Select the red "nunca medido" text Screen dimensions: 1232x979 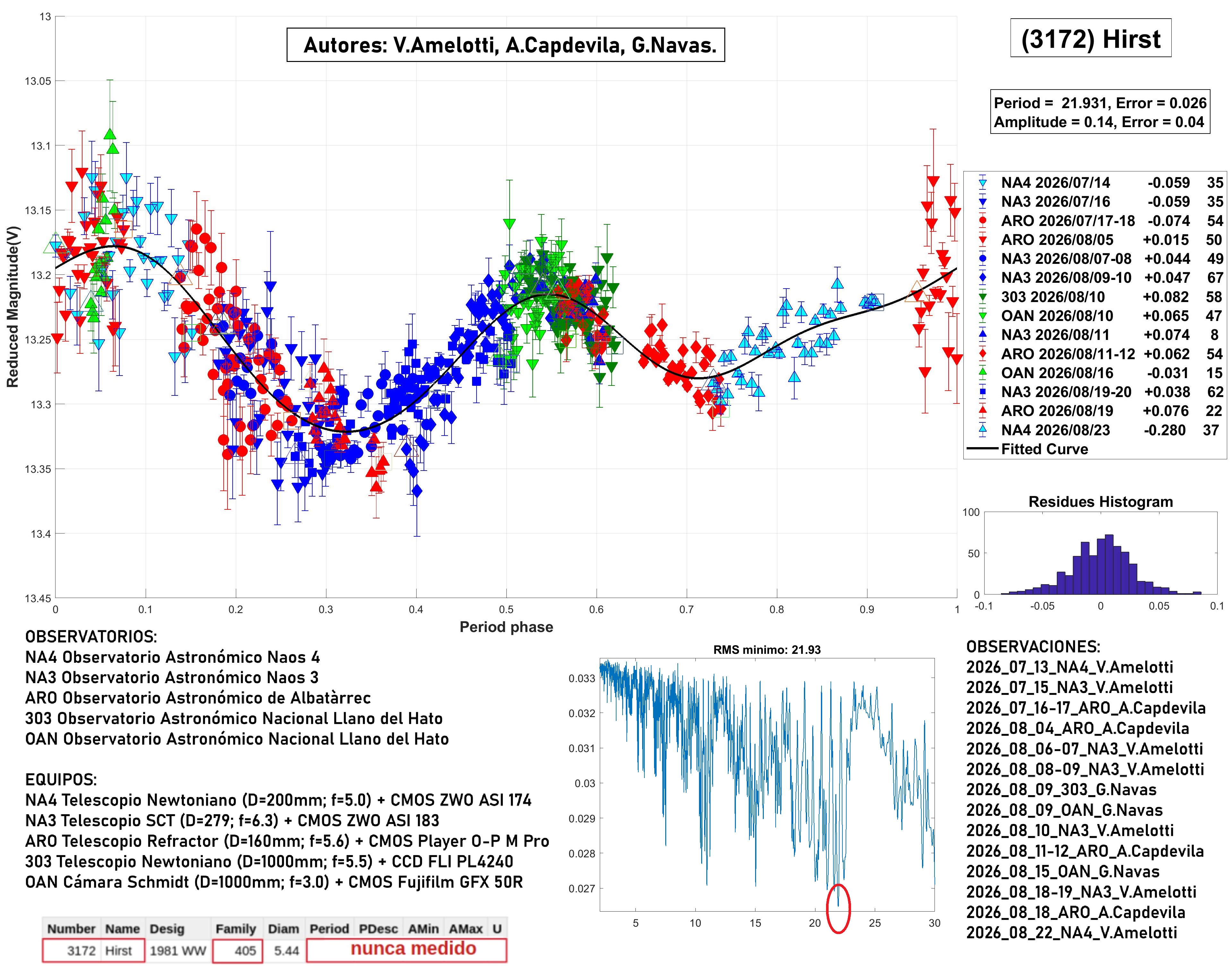(x=413, y=949)
